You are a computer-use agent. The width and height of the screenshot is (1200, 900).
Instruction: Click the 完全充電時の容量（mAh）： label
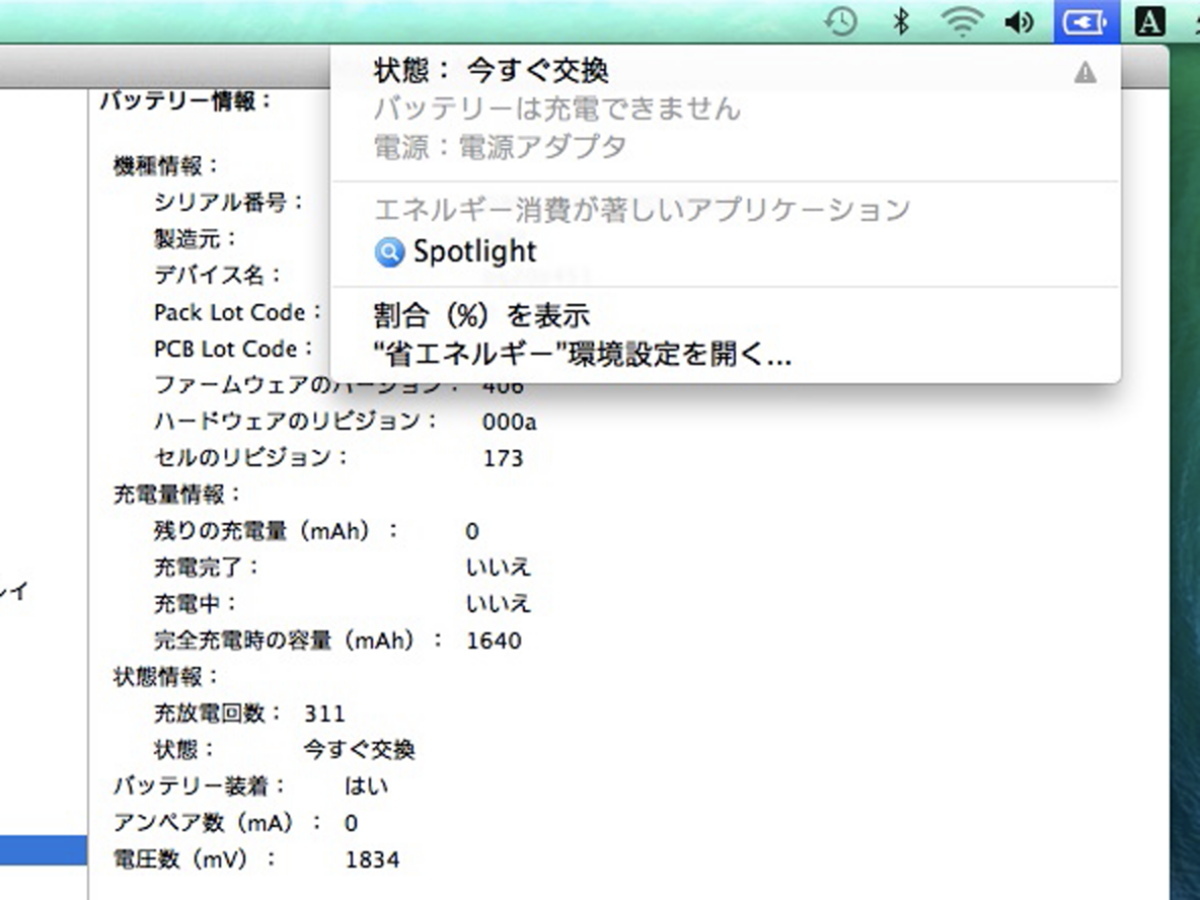pos(299,640)
